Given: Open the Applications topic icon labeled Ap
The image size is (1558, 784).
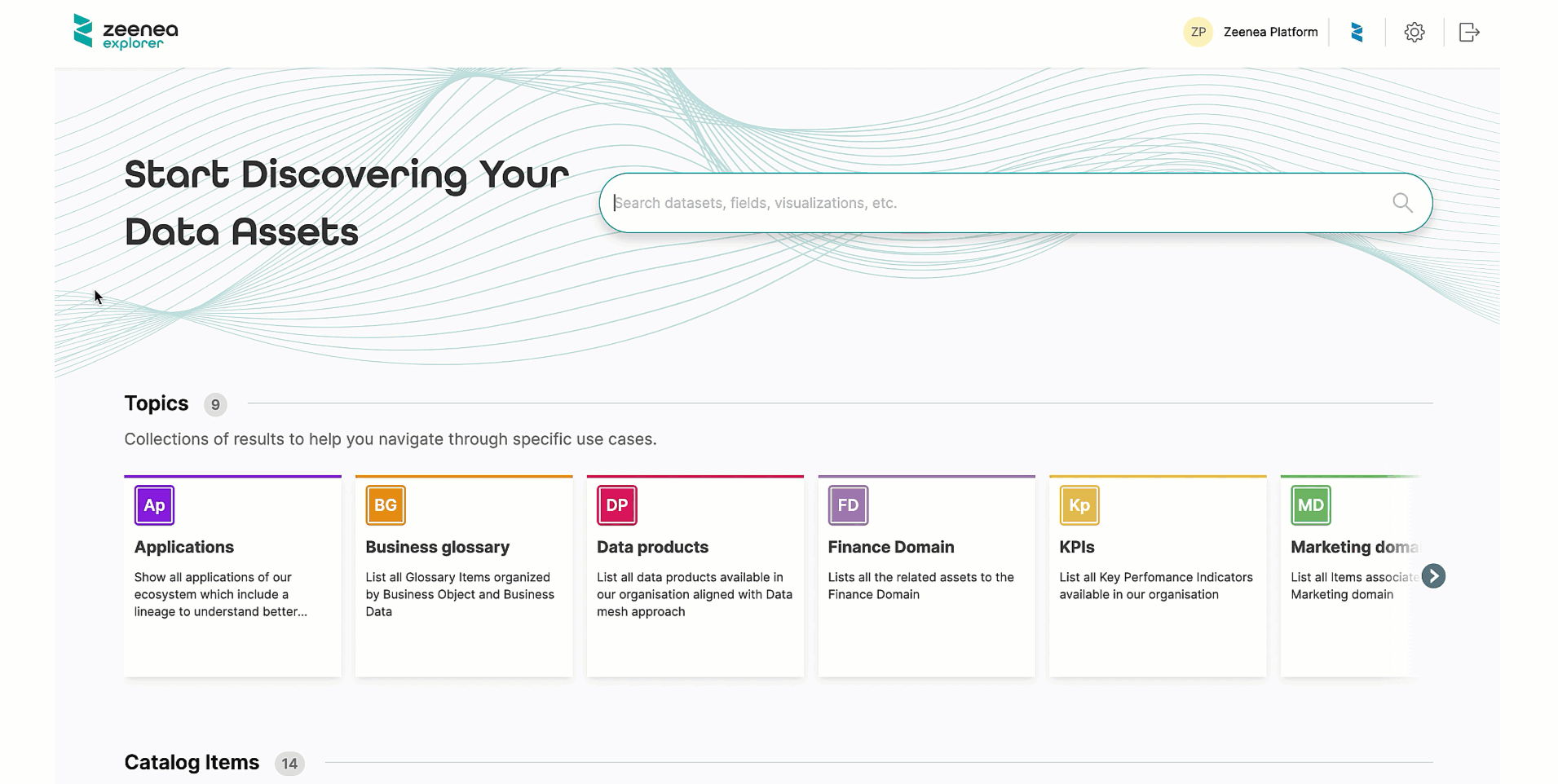Looking at the screenshot, I should pyautogui.click(x=154, y=505).
